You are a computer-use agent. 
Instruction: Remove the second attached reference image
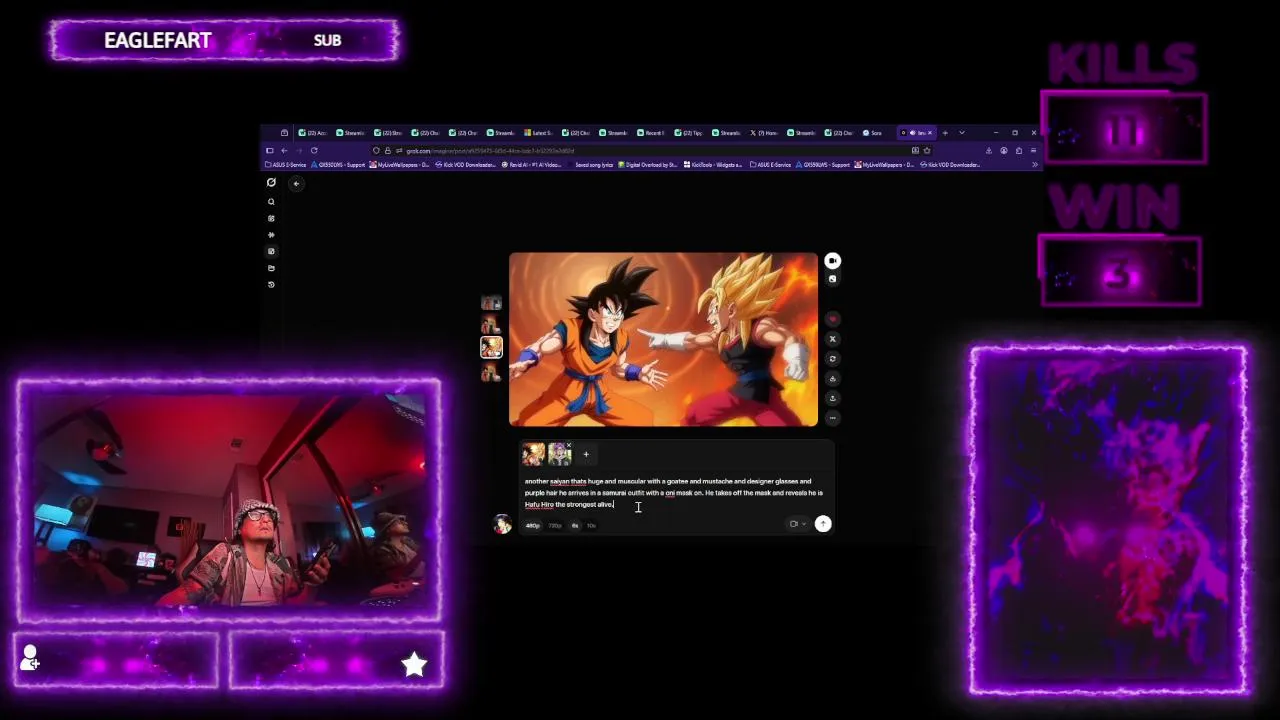pos(569,446)
